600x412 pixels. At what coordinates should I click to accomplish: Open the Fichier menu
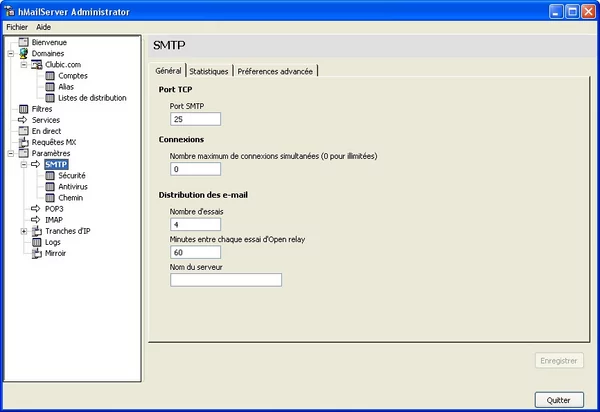click(17, 27)
